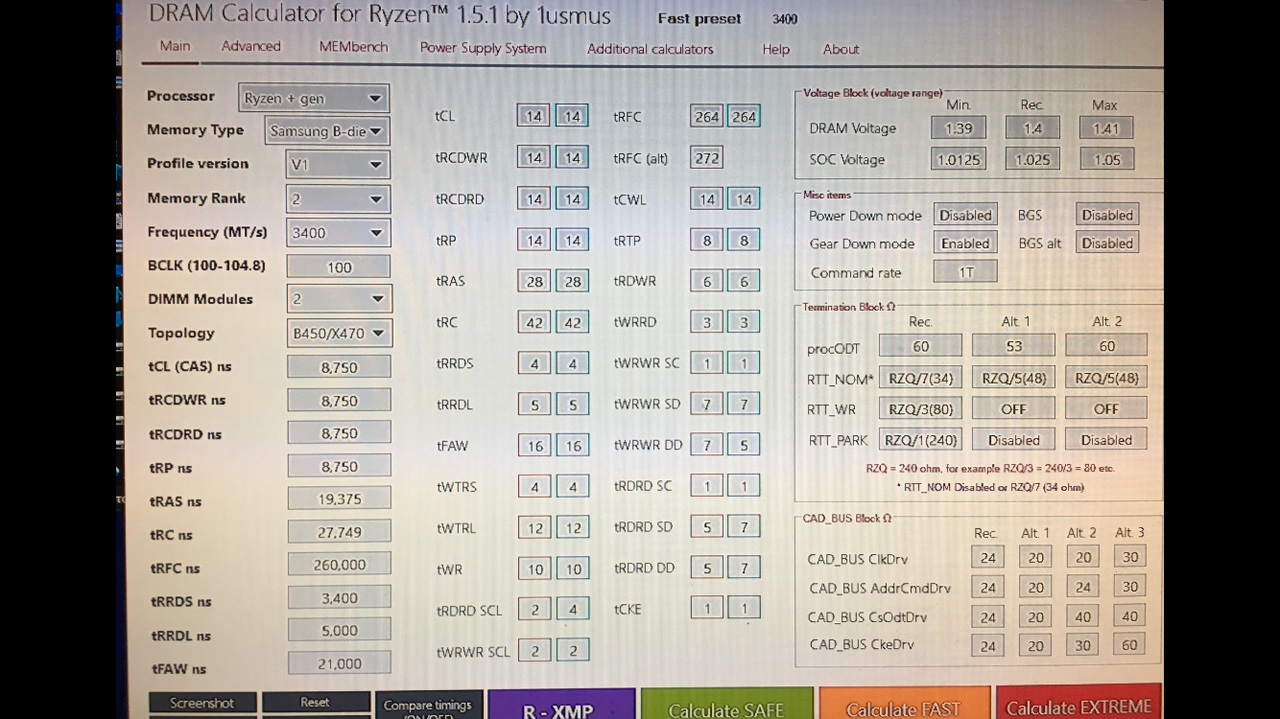Click the second tRDRD SD value 7
This screenshot has width=1280, height=719.
point(744,527)
